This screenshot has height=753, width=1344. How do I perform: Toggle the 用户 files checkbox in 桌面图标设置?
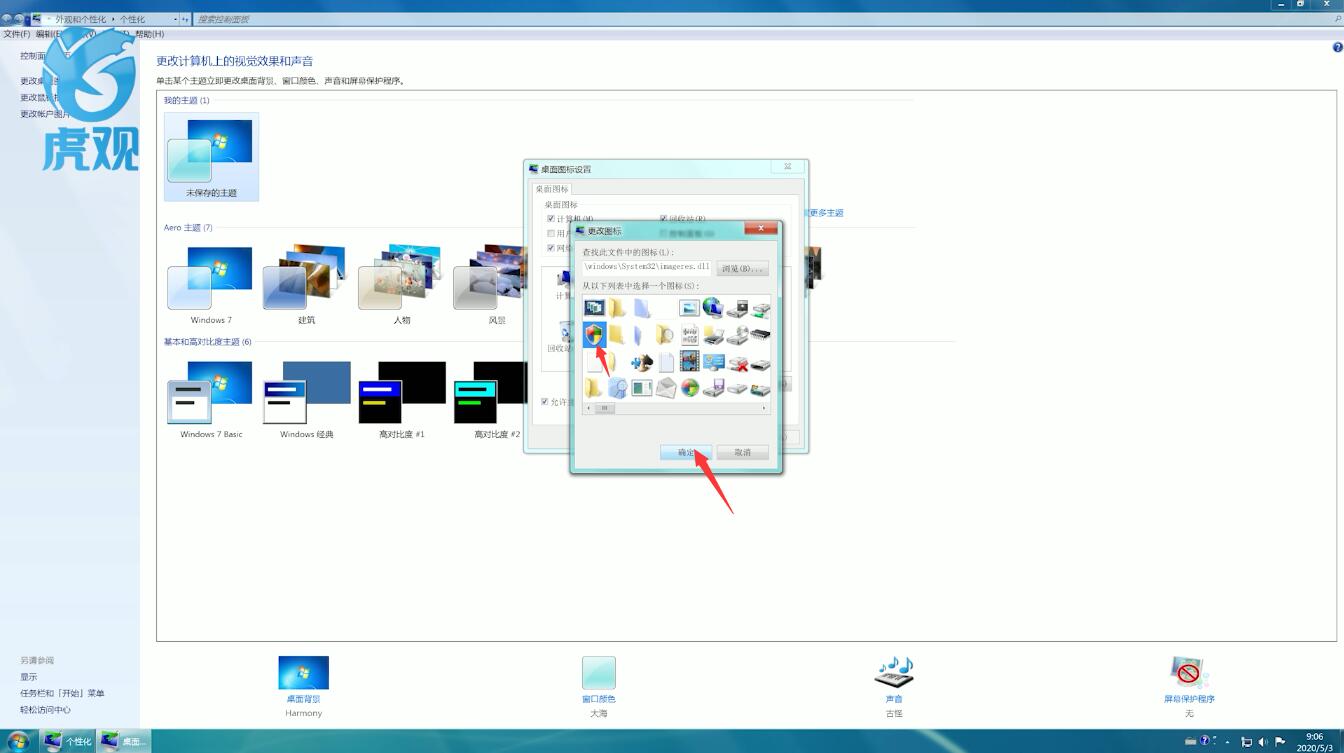tap(551, 233)
